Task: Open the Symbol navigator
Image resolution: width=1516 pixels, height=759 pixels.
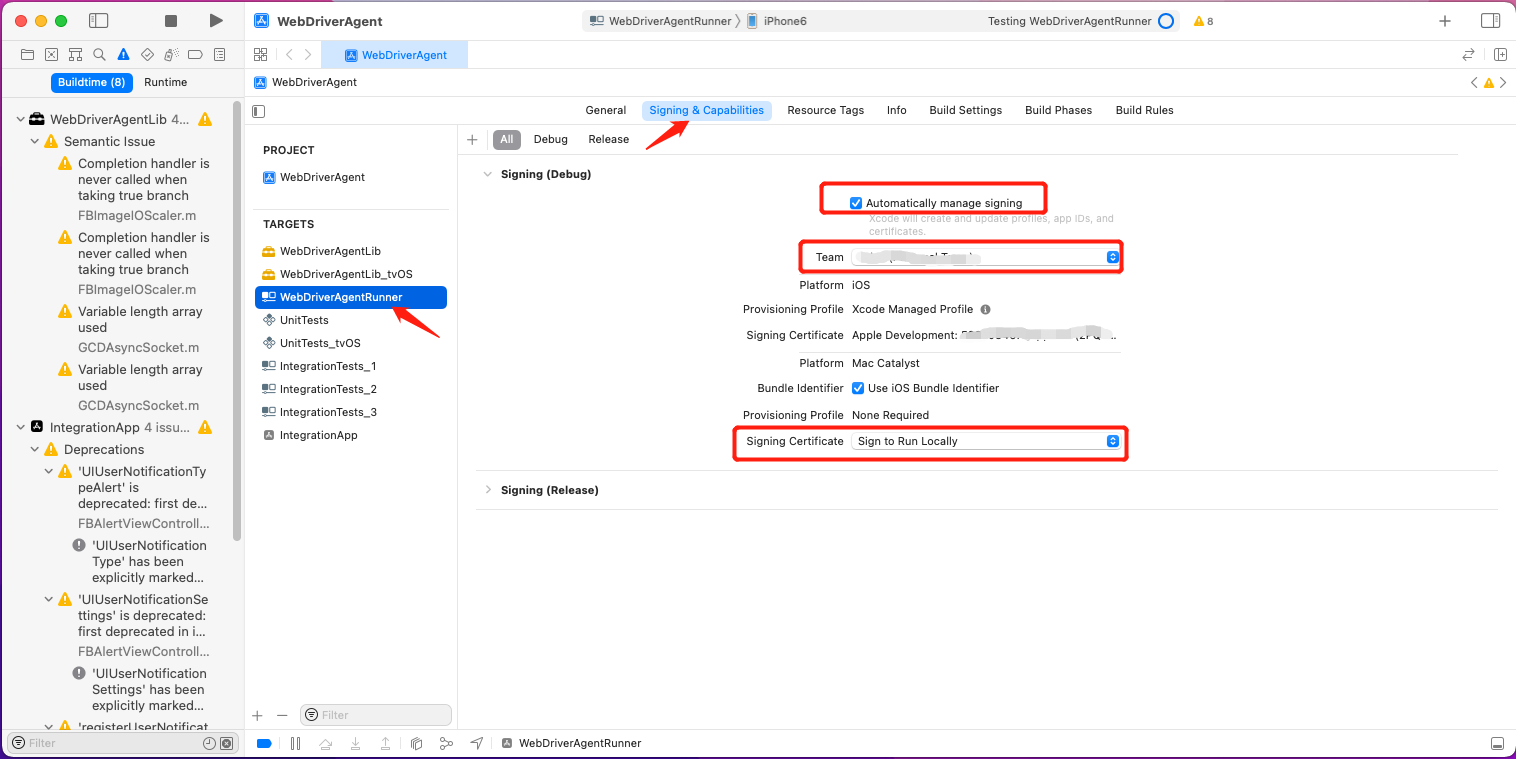Action: (x=75, y=54)
